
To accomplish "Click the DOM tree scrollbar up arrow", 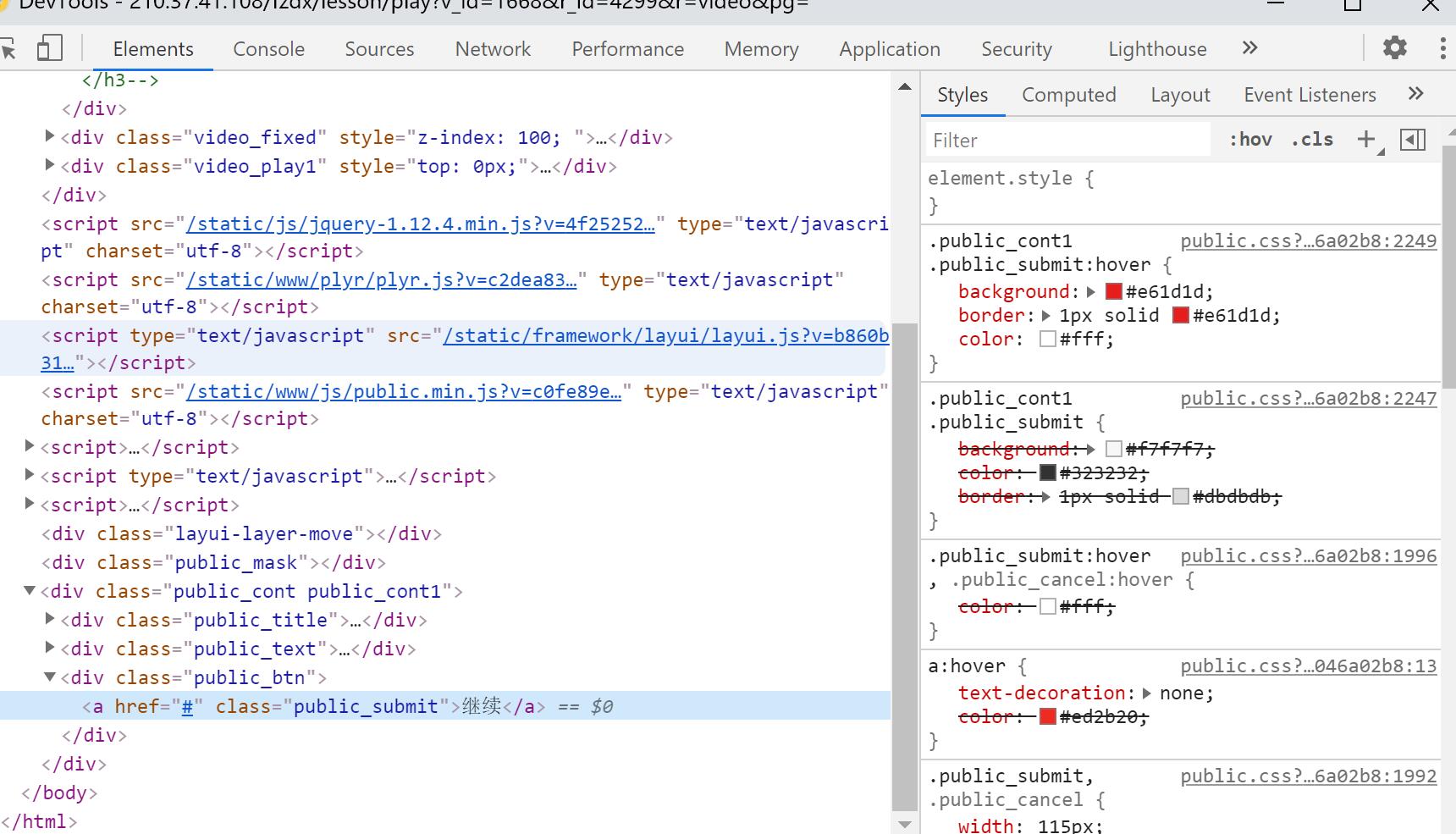I will (905, 86).
